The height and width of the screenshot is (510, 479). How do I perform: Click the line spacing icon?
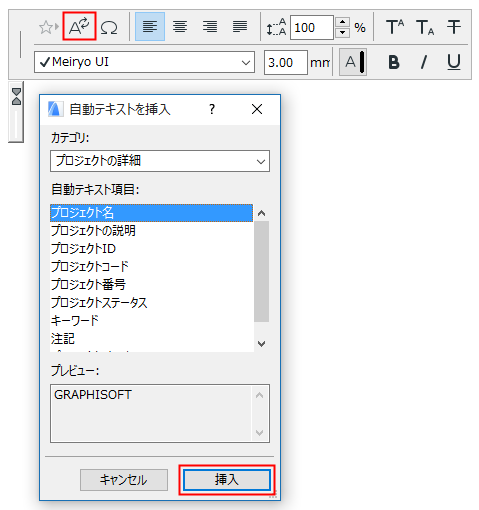(x=276, y=27)
